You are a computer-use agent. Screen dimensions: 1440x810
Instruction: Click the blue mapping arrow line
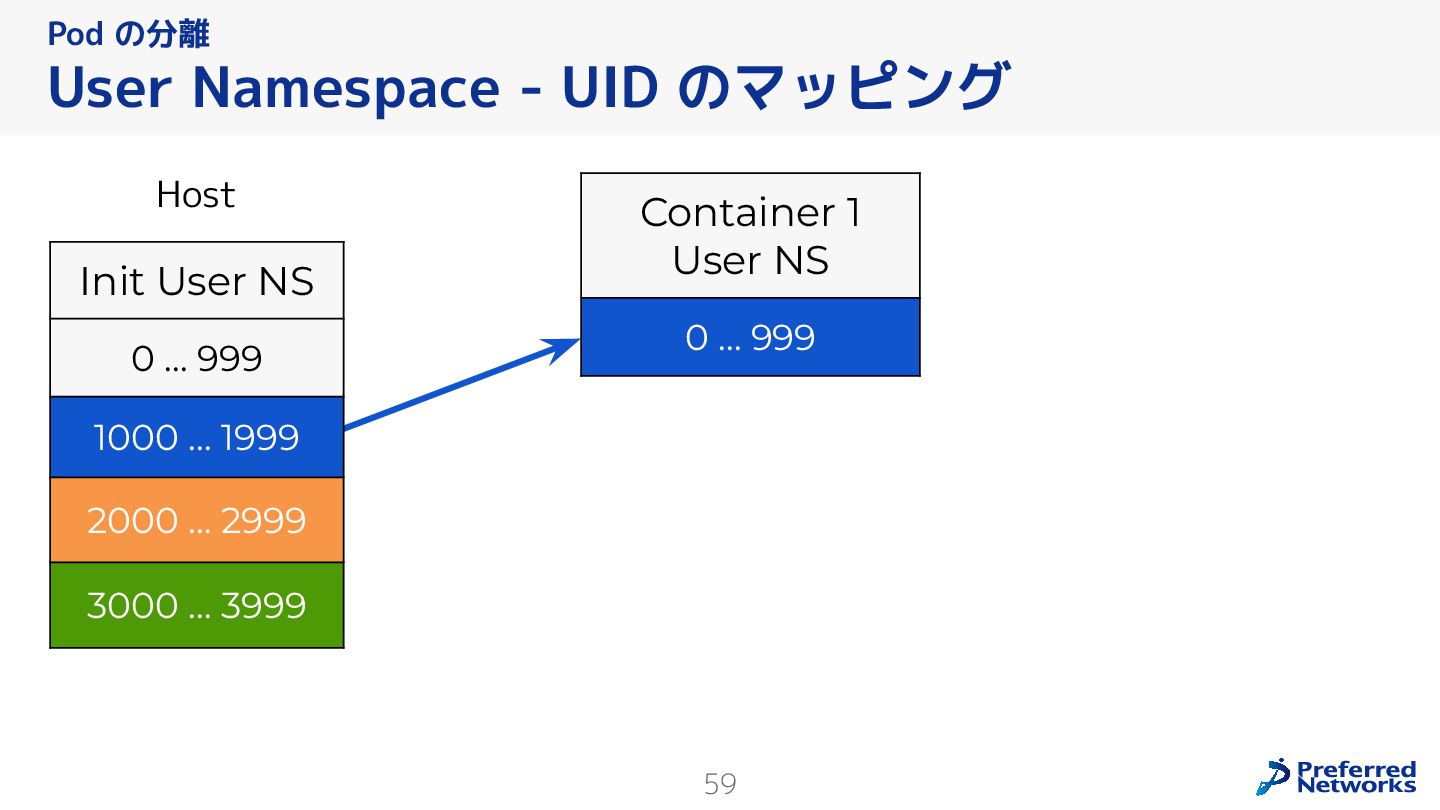450,389
